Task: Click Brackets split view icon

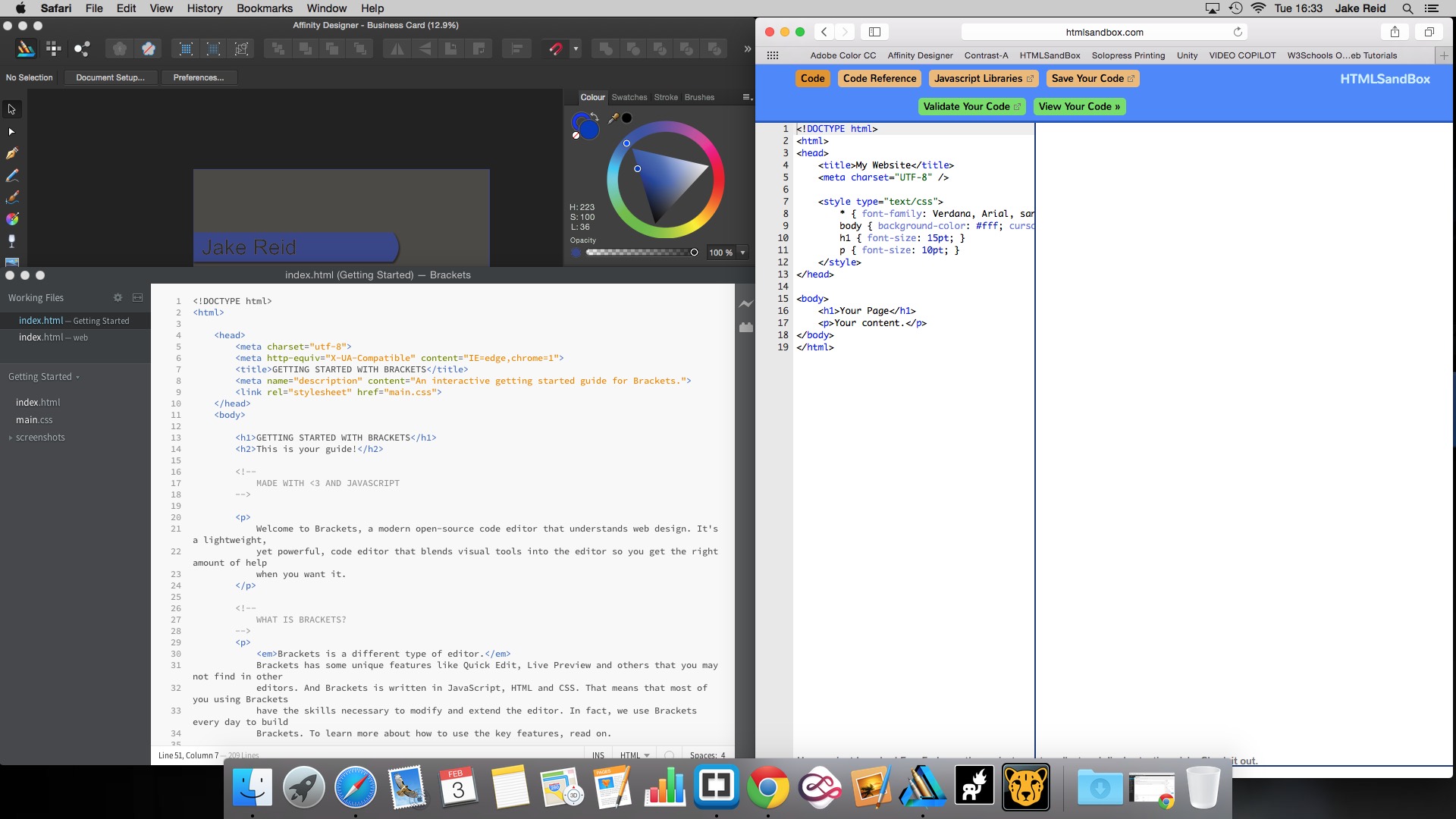Action: (x=137, y=298)
